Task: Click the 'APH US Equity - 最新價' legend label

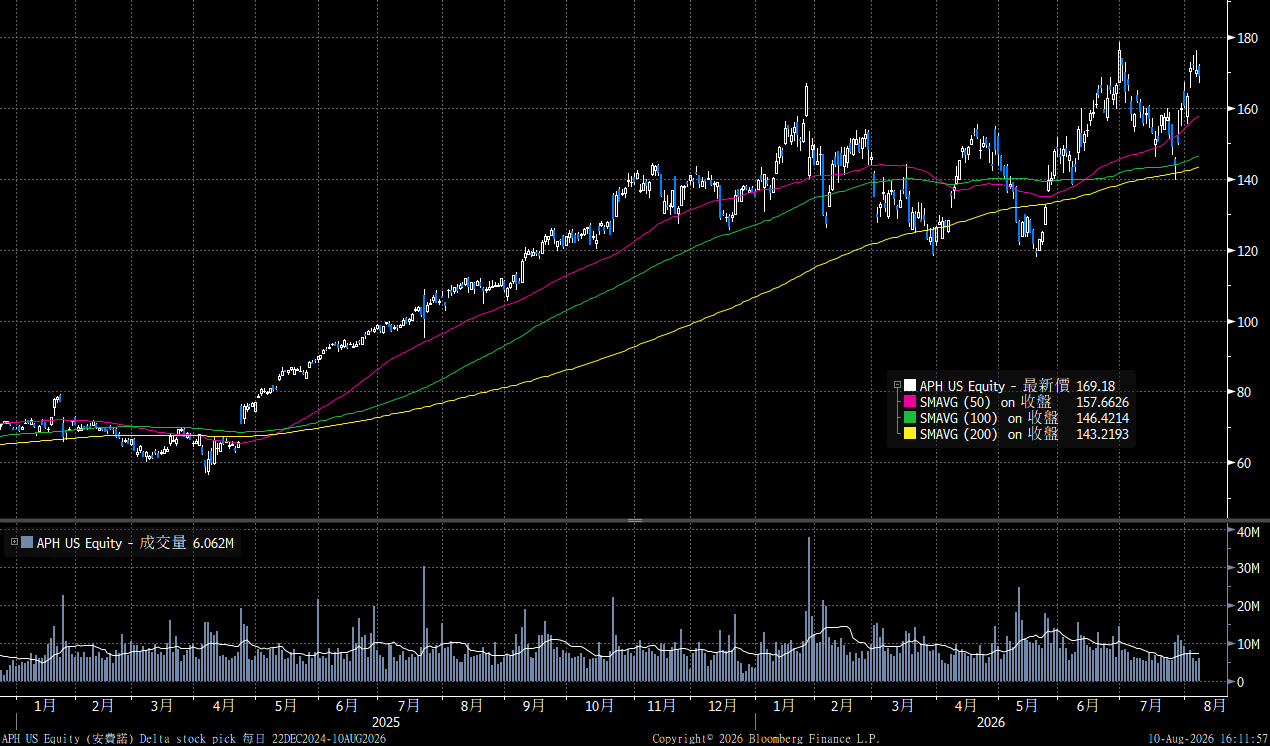Action: pyautogui.click(x=995, y=385)
